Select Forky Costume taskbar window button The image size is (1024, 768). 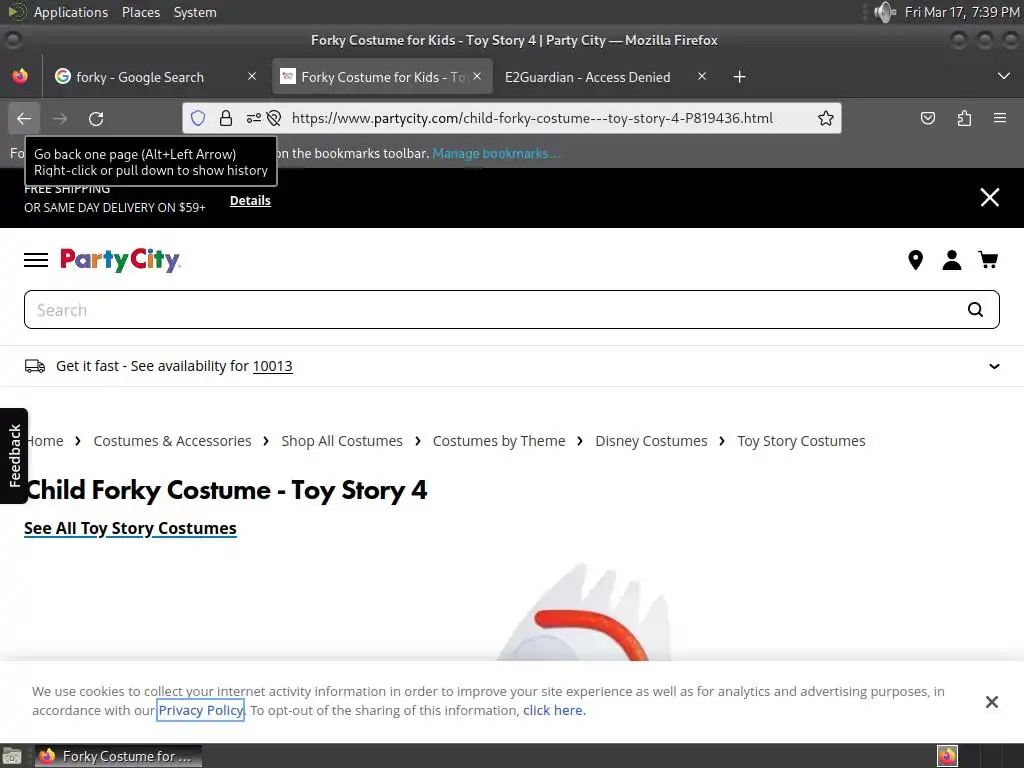pos(118,756)
